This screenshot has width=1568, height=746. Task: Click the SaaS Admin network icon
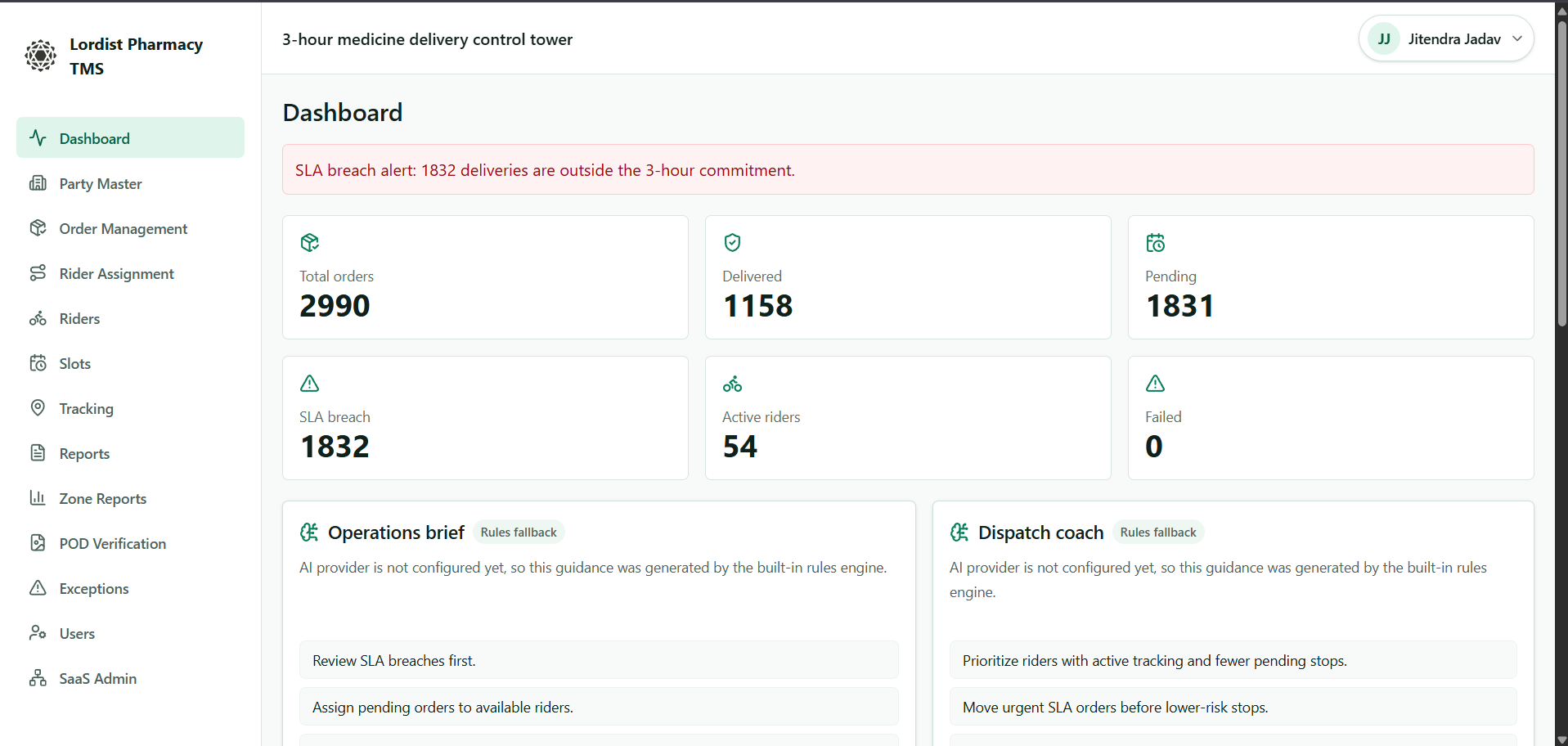point(38,677)
